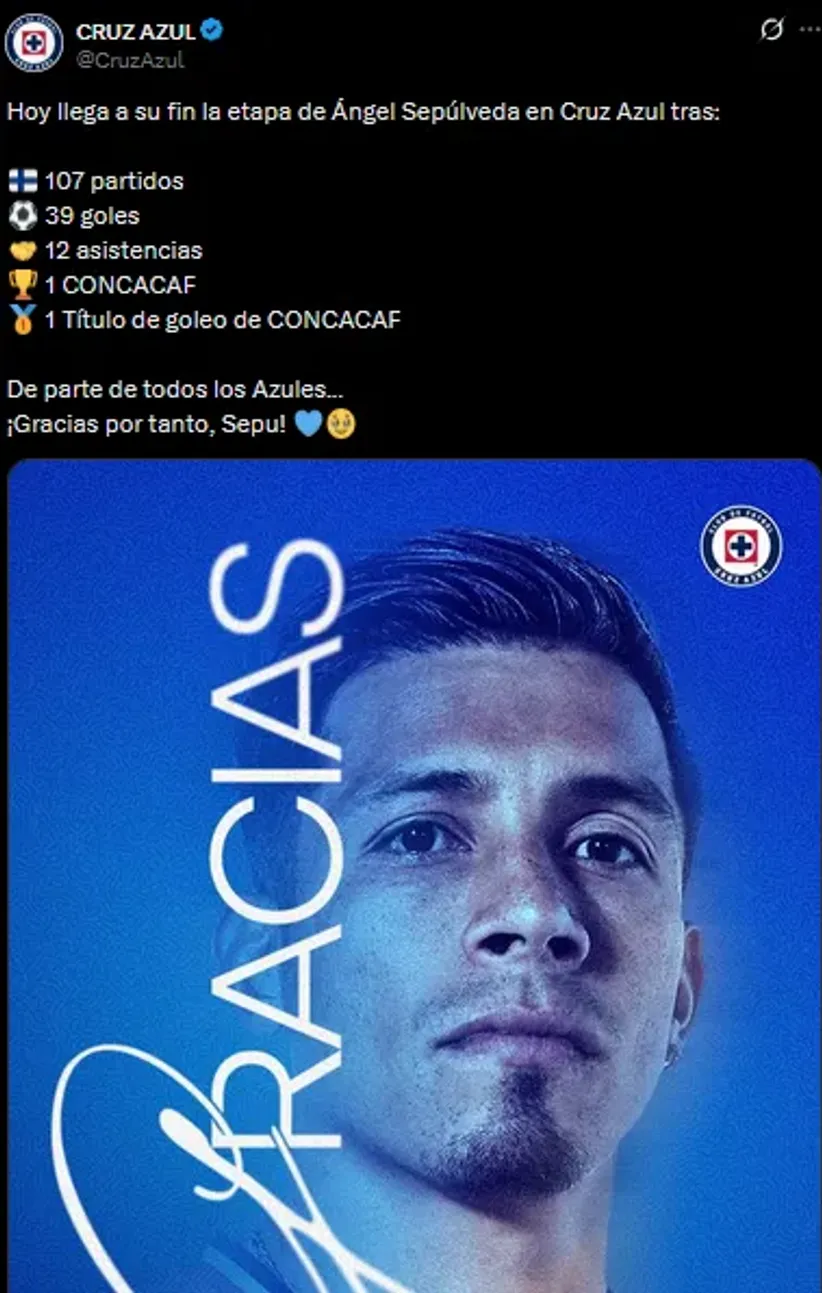Open the Cruz Azul profile avatar

coord(34,43)
